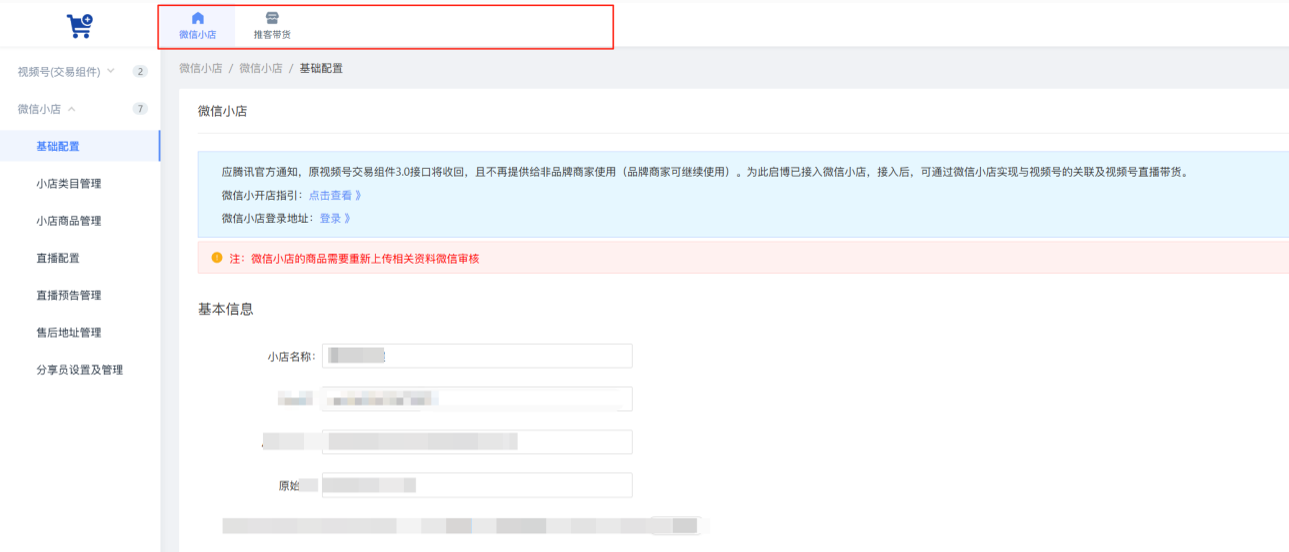Click the shopping cart logo icon

click(x=79, y=25)
